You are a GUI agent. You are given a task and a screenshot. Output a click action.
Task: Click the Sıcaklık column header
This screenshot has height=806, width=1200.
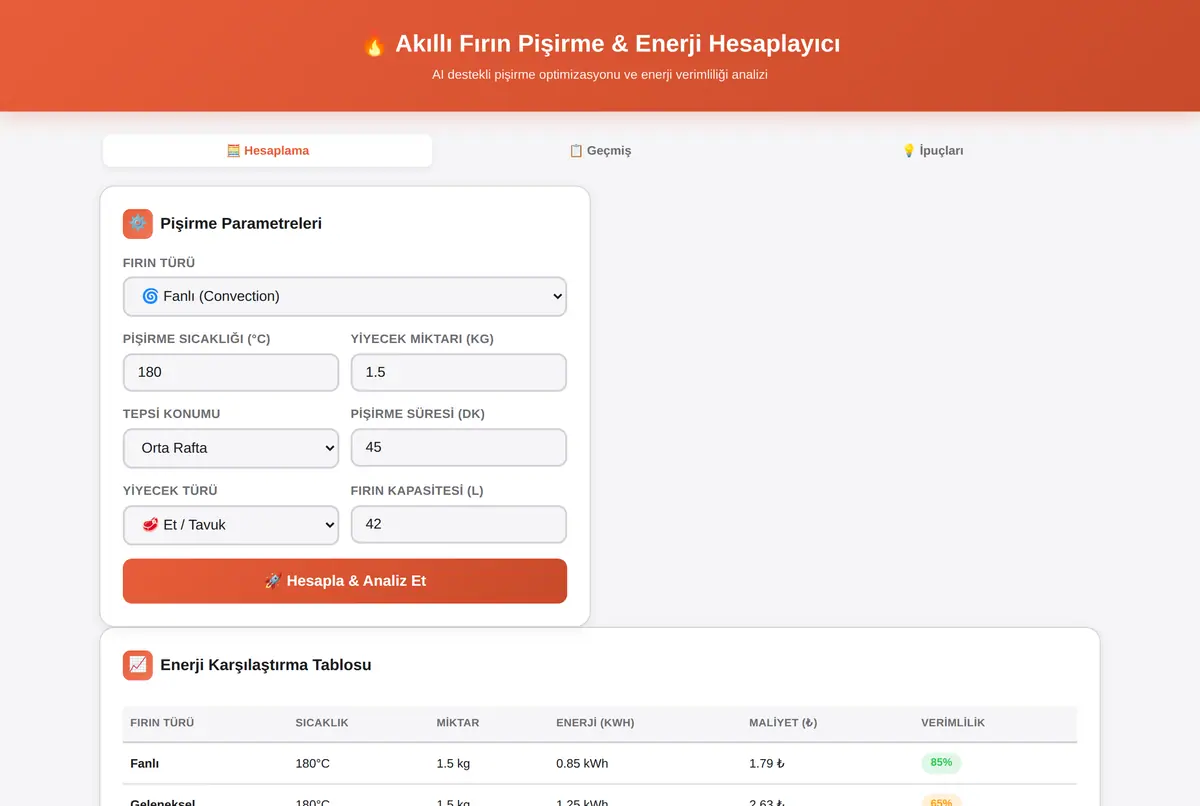pos(322,723)
